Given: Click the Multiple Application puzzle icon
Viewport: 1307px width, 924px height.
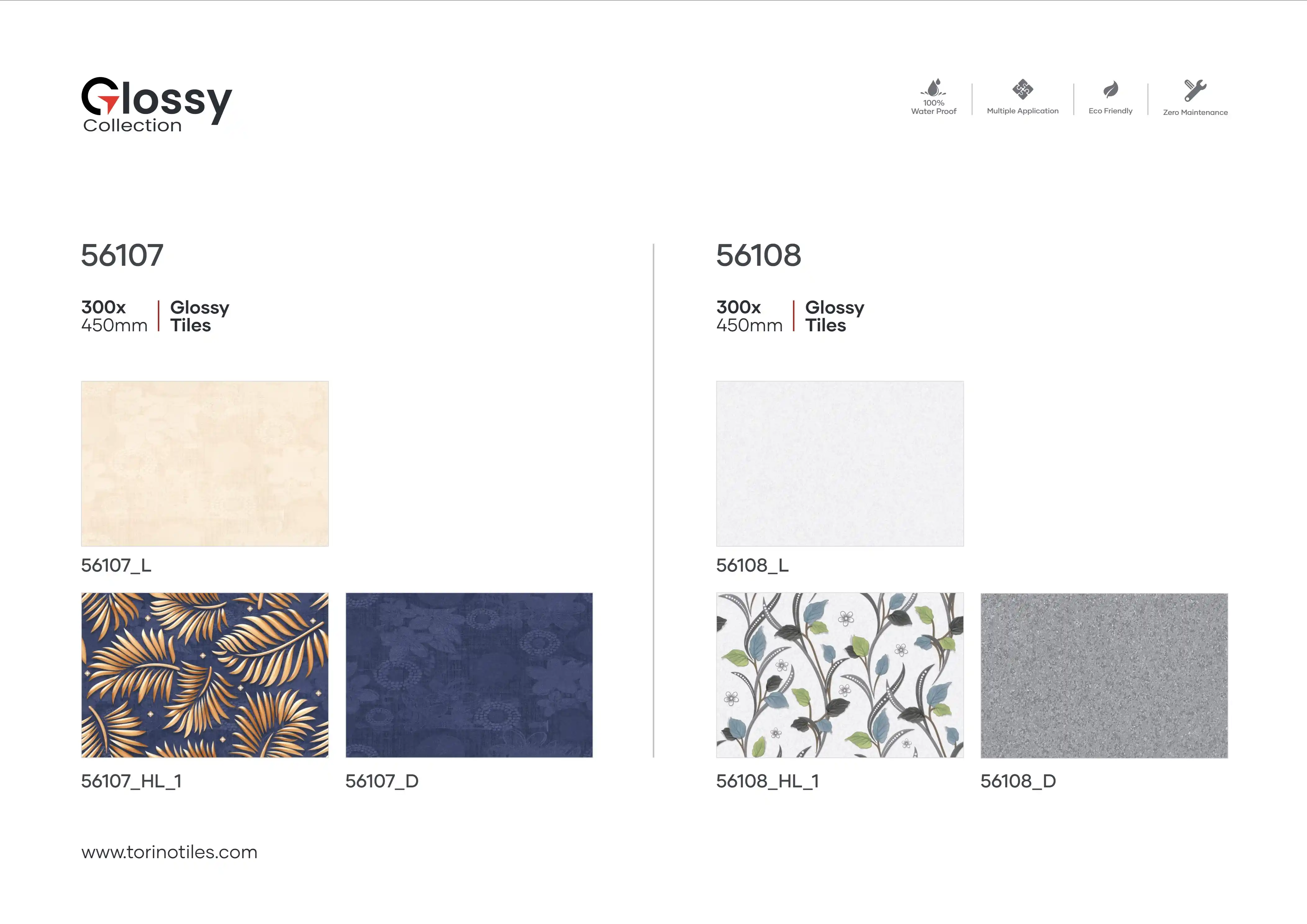Looking at the screenshot, I should coord(1022,89).
